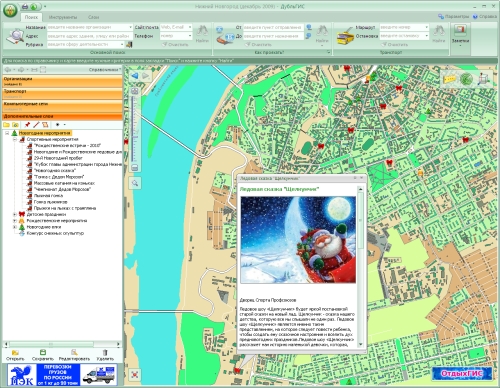Click the new folder icon in layers toolbar
The image size is (500, 388).
coord(6,125)
